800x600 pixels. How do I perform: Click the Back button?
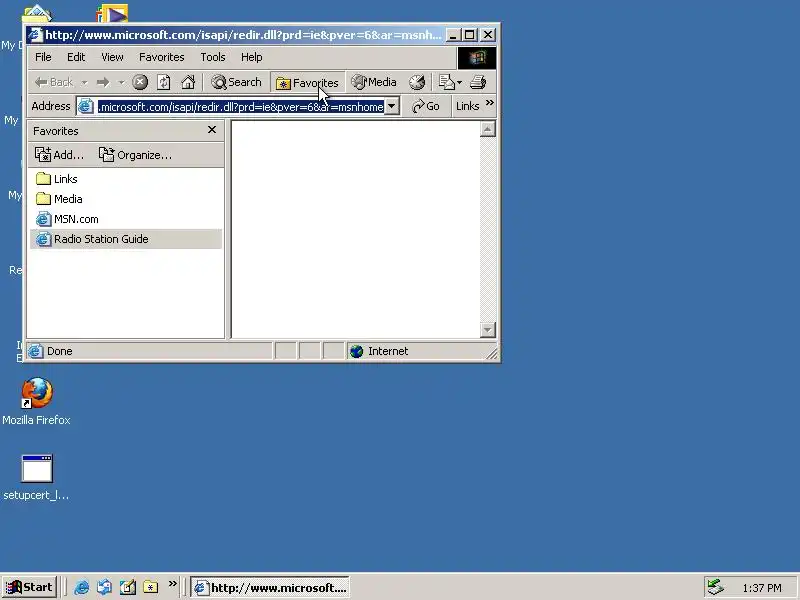click(55, 82)
